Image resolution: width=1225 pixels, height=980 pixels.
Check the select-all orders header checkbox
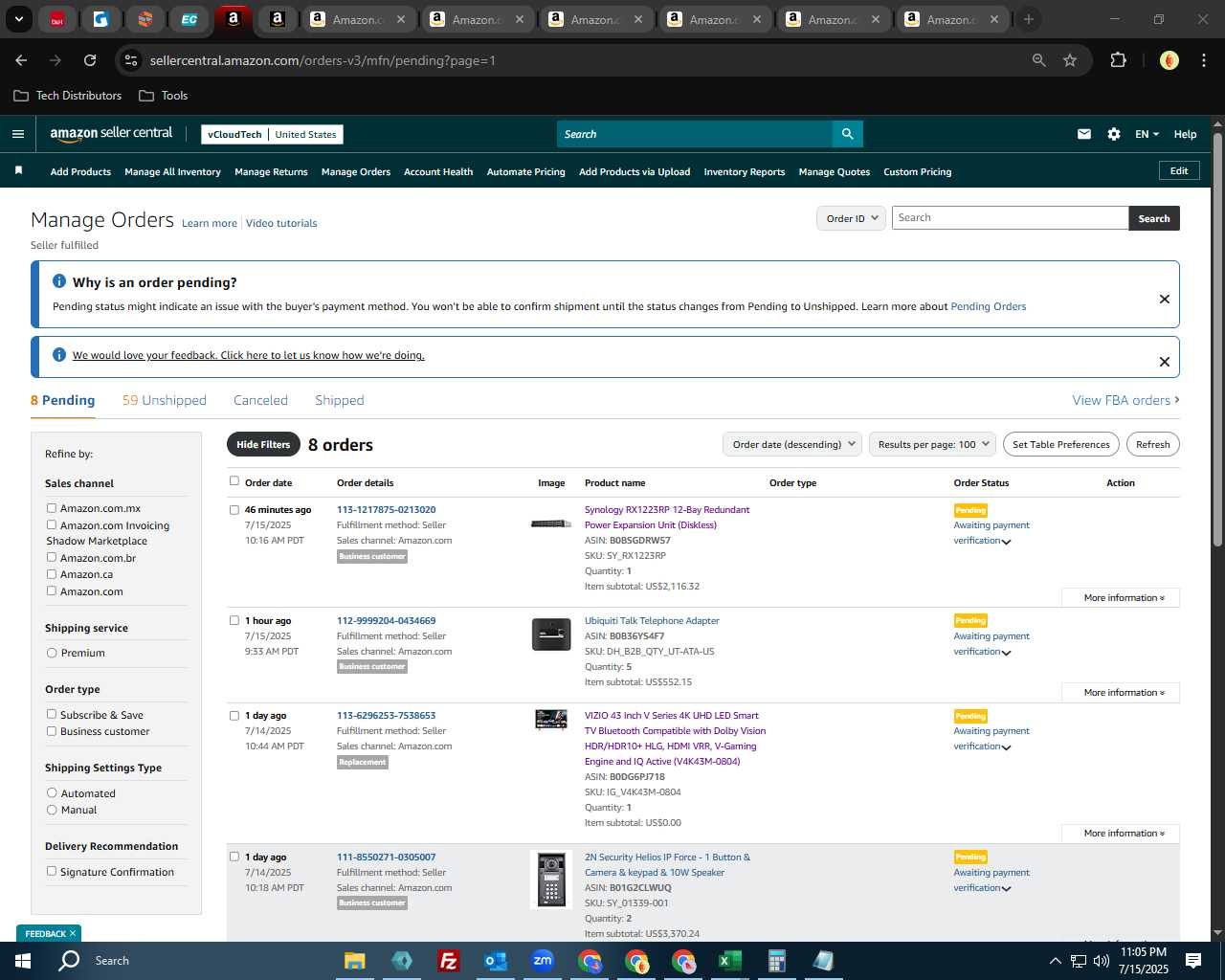click(x=234, y=481)
